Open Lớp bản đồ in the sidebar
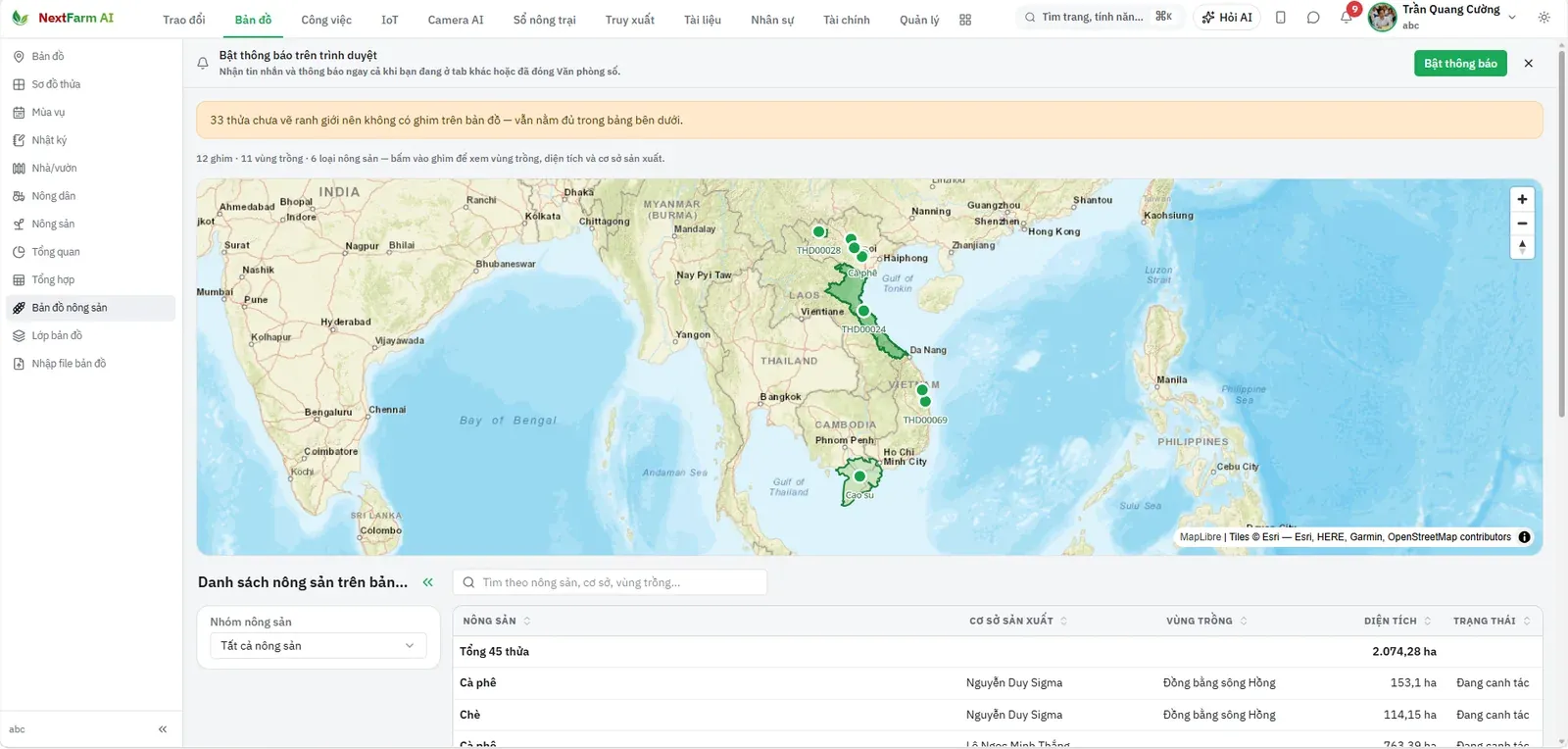 (90, 335)
